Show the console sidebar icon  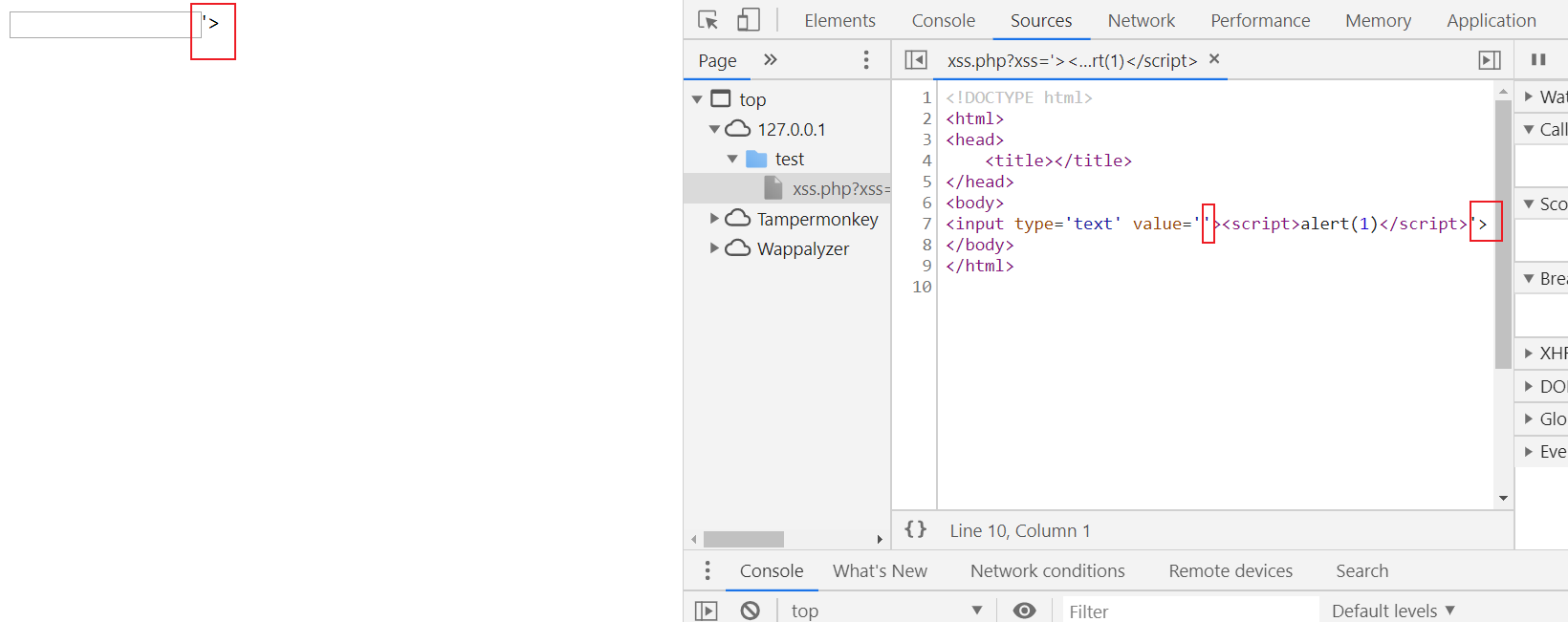706,611
